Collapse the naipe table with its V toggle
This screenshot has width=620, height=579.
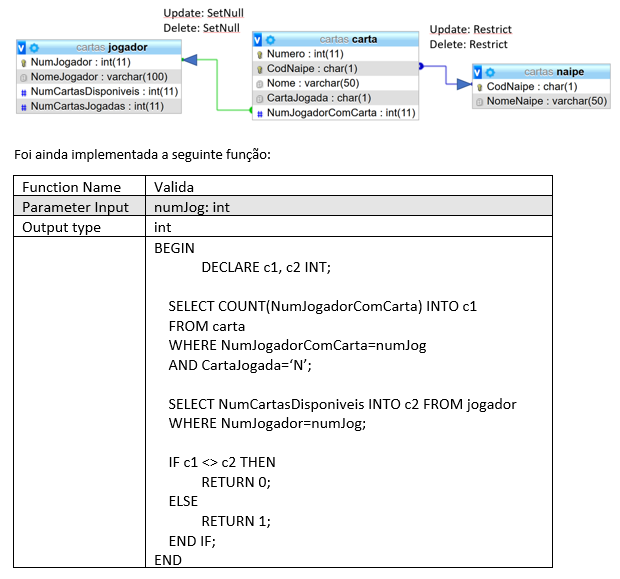pyautogui.click(x=477, y=72)
